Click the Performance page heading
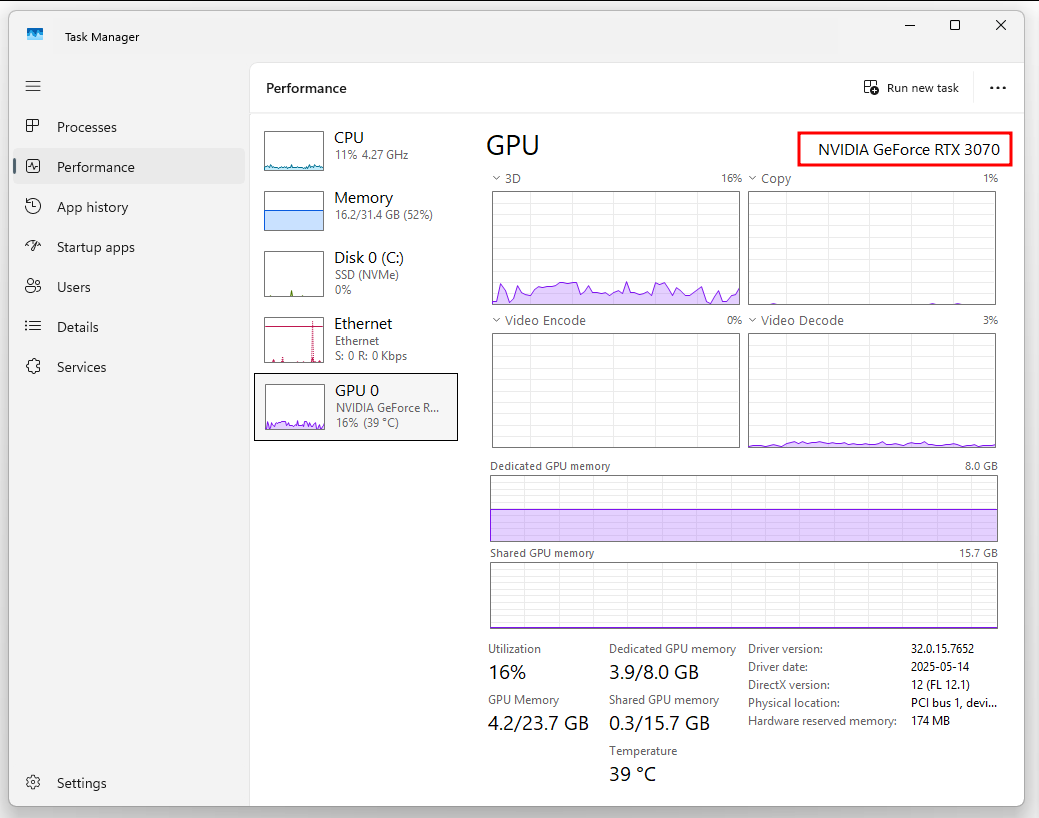 click(306, 88)
